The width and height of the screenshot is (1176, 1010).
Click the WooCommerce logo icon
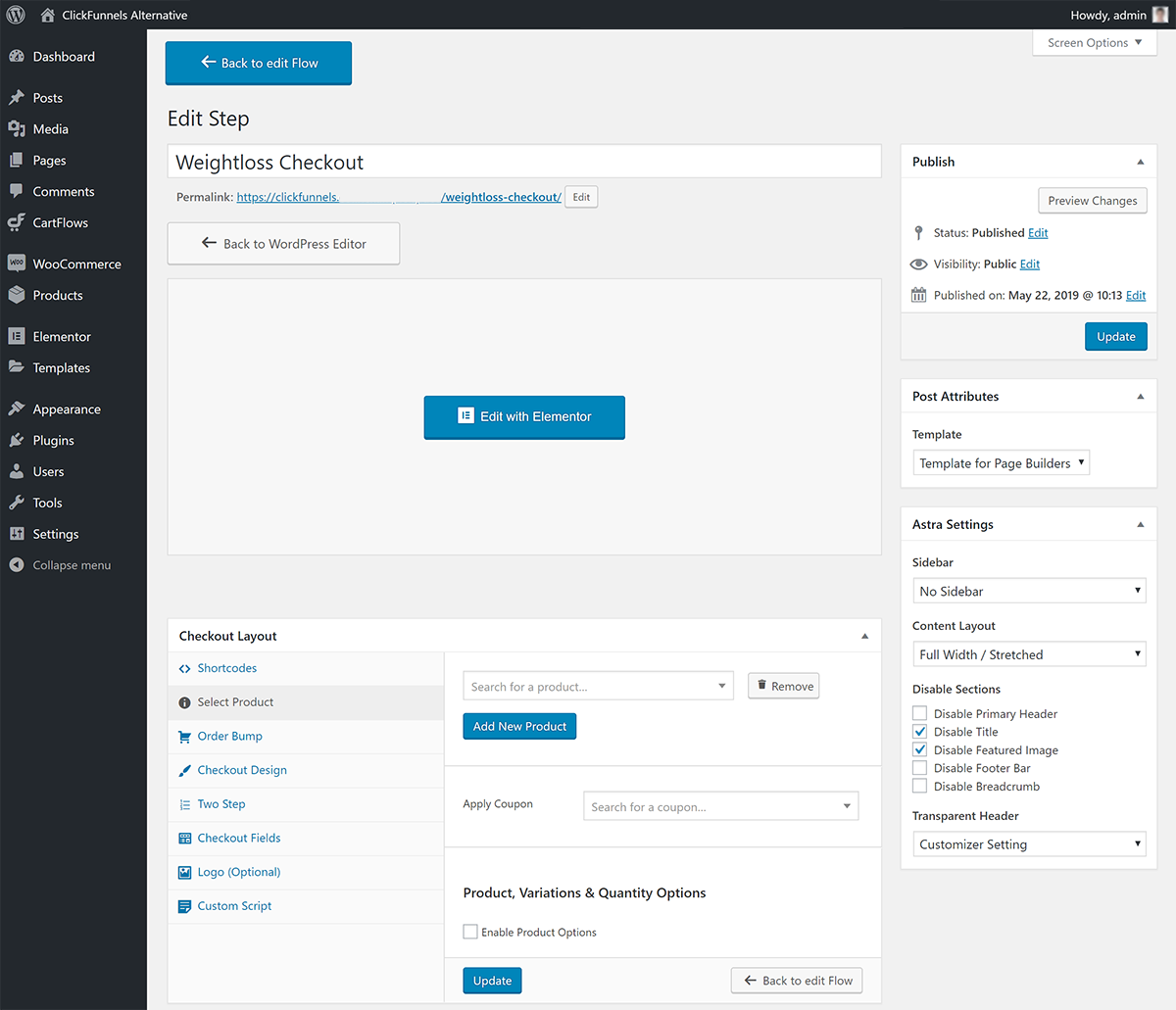tap(17, 265)
